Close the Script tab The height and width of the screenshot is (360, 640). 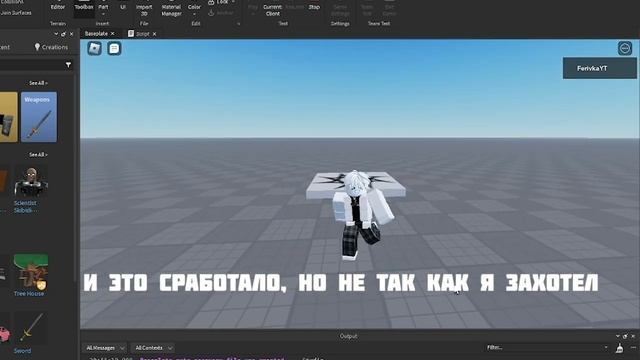coord(154,34)
